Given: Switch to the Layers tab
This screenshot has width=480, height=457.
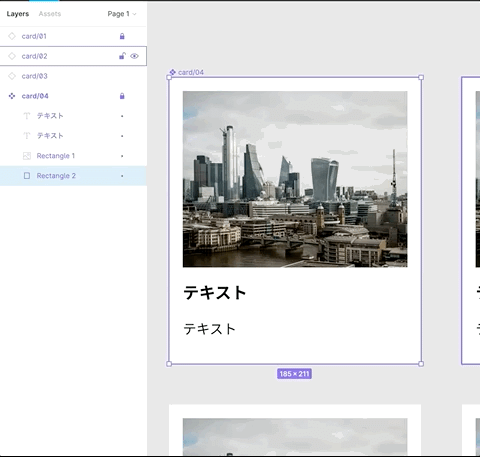Looking at the screenshot, I should (x=18, y=14).
